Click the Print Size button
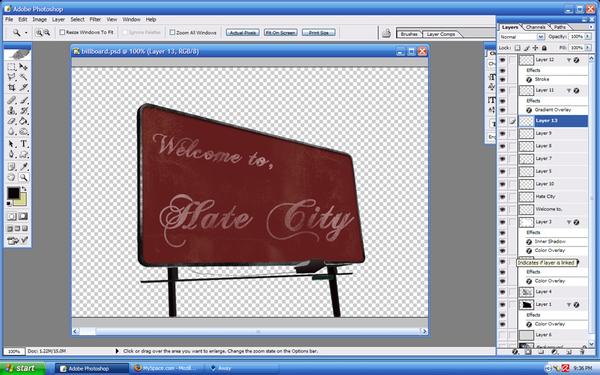The image size is (600, 375). tap(319, 33)
